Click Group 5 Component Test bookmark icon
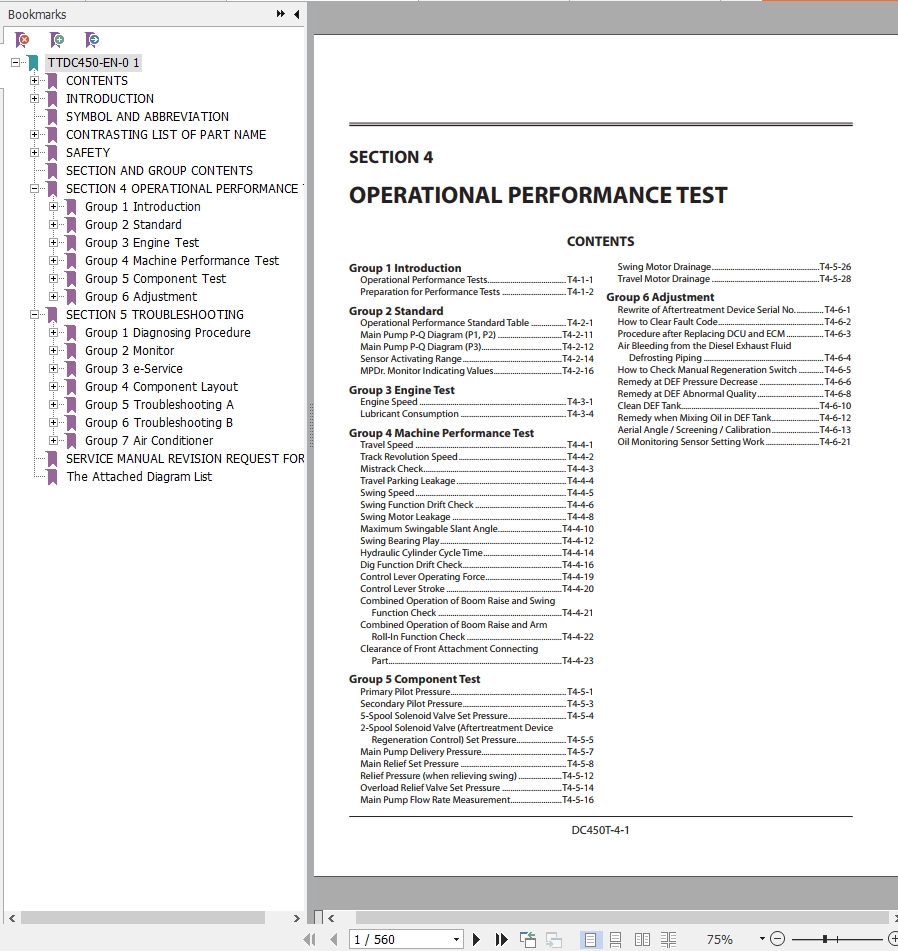 click(x=71, y=279)
